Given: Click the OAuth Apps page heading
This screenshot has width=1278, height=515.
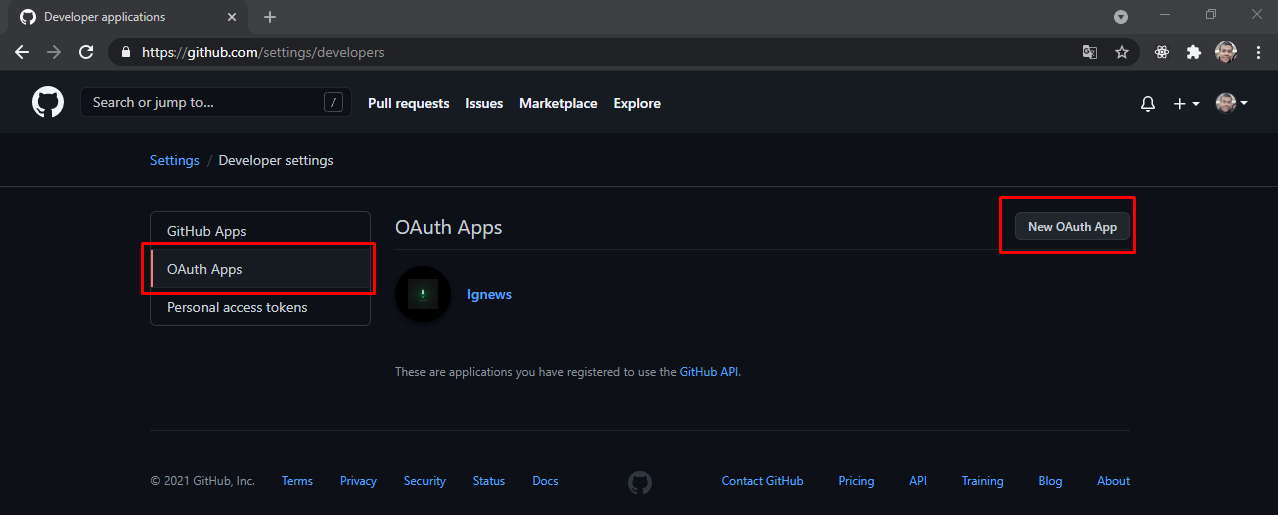Looking at the screenshot, I should 449,227.
